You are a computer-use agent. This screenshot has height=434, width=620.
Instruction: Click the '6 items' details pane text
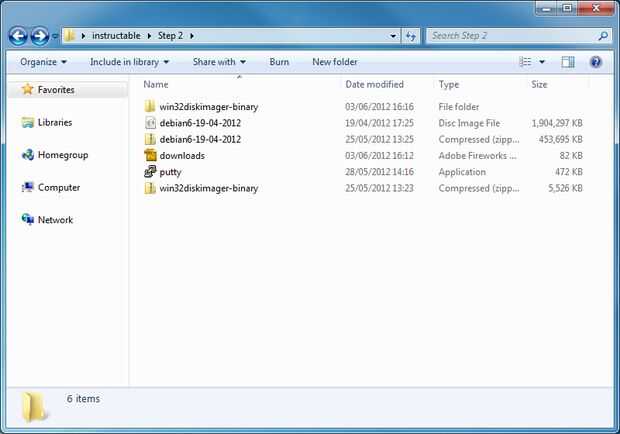click(x=83, y=399)
